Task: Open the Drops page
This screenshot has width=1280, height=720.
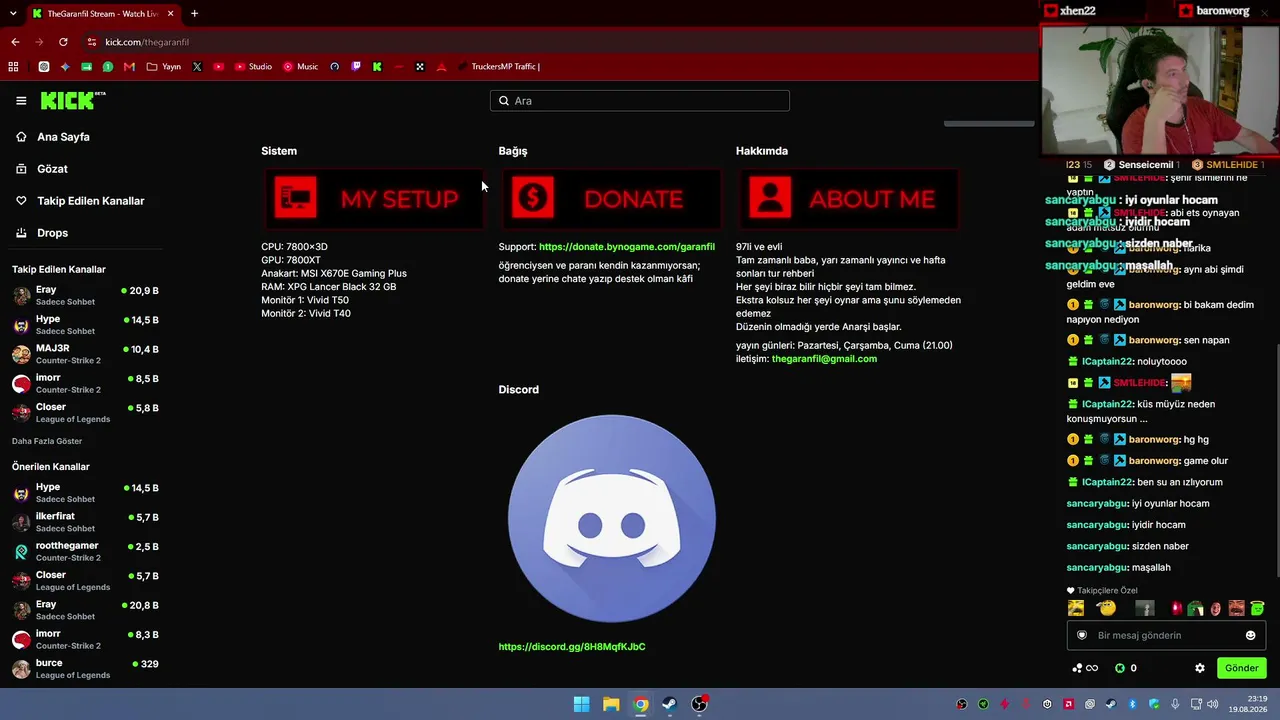Action: point(52,233)
